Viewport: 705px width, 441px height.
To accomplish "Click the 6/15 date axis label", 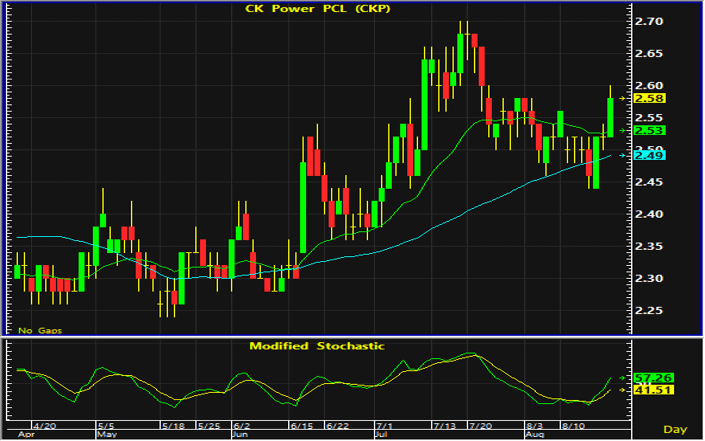I will coord(302,426).
